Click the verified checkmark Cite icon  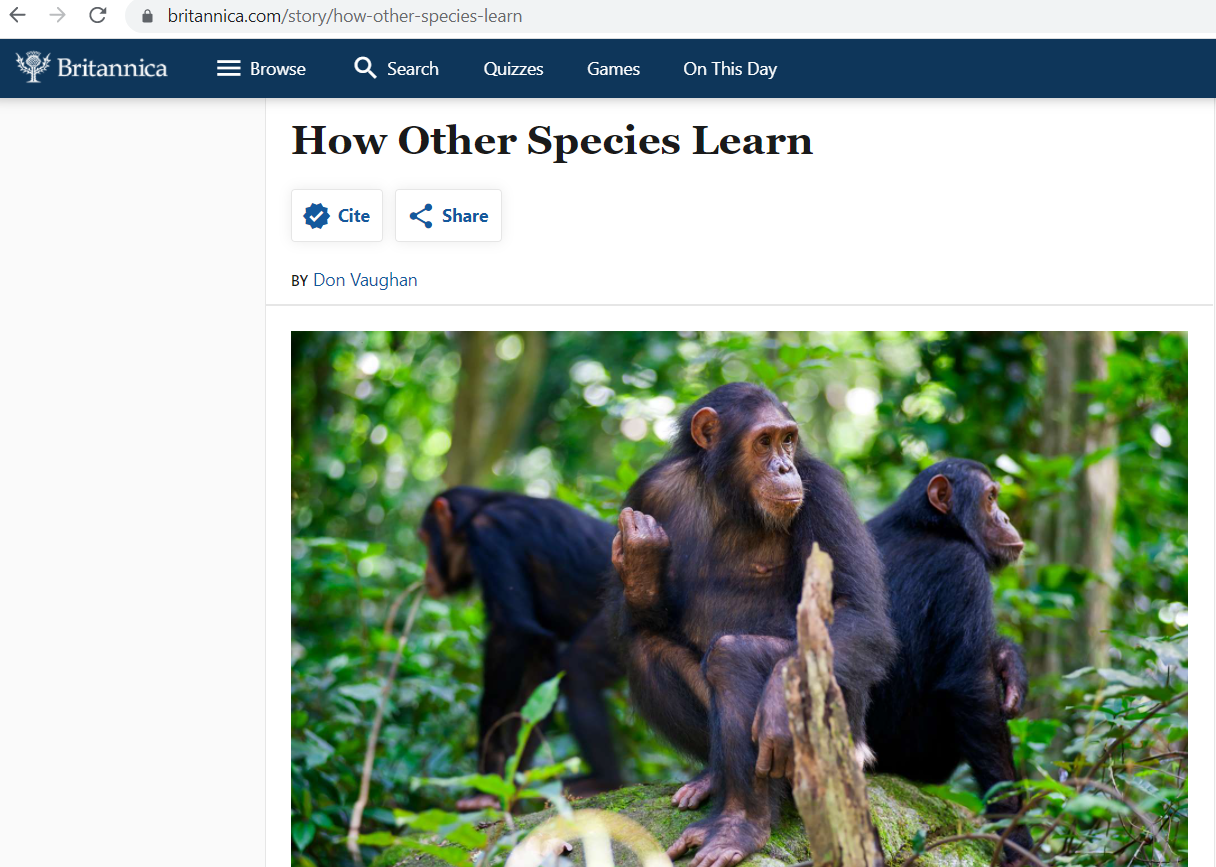(317, 216)
